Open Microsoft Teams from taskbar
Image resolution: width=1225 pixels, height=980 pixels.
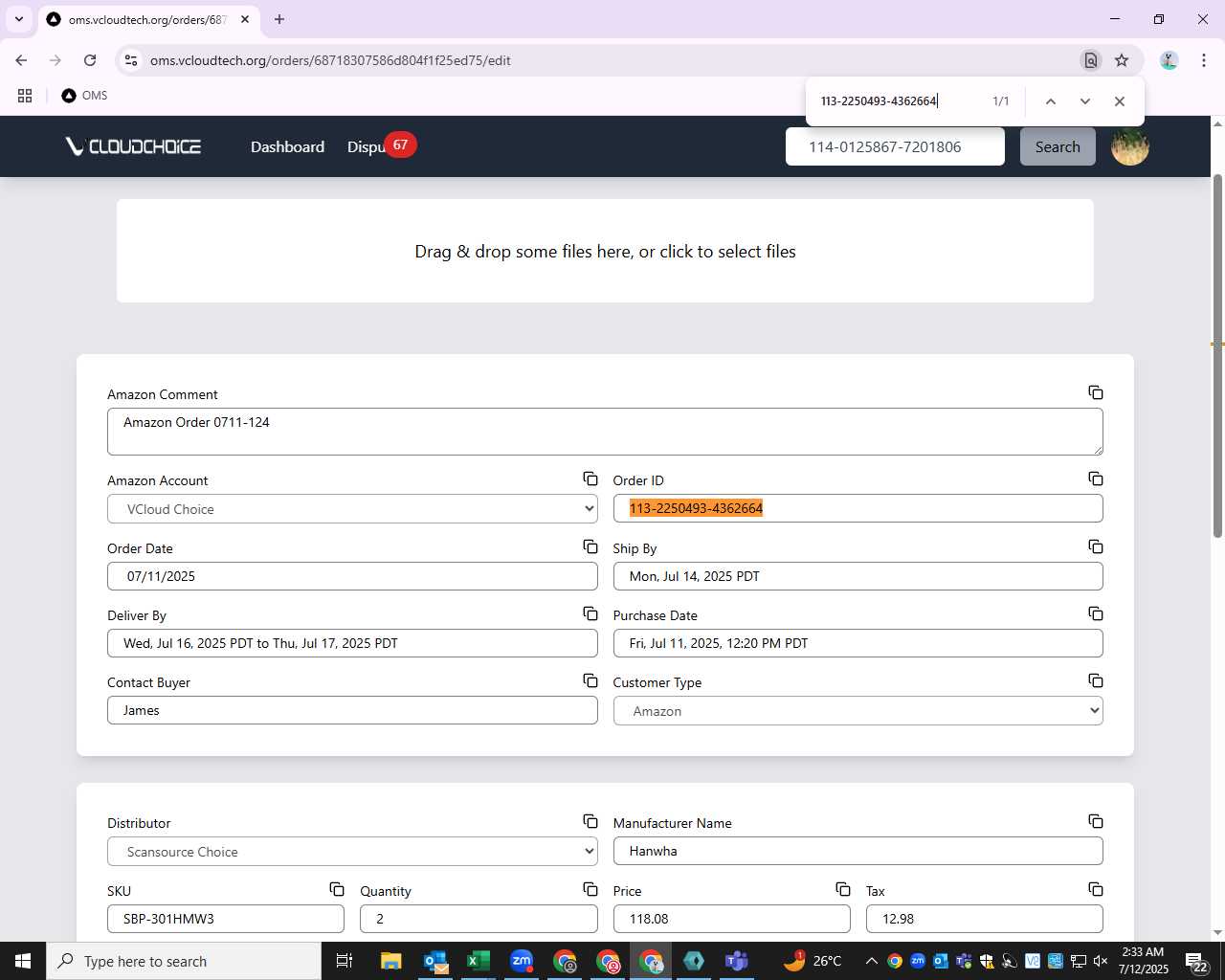click(736, 961)
